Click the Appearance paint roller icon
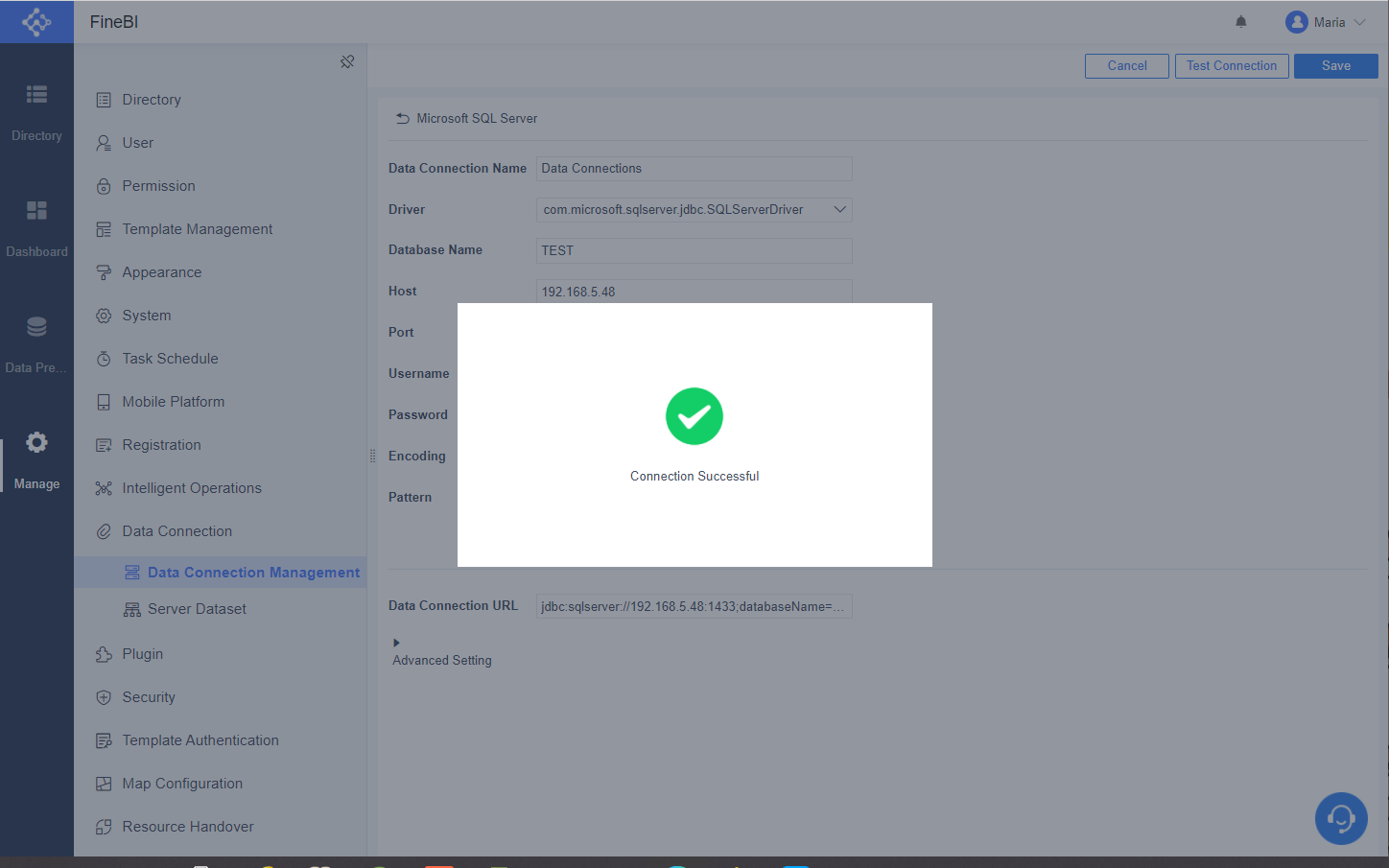This screenshot has height=868, width=1389. [x=104, y=272]
